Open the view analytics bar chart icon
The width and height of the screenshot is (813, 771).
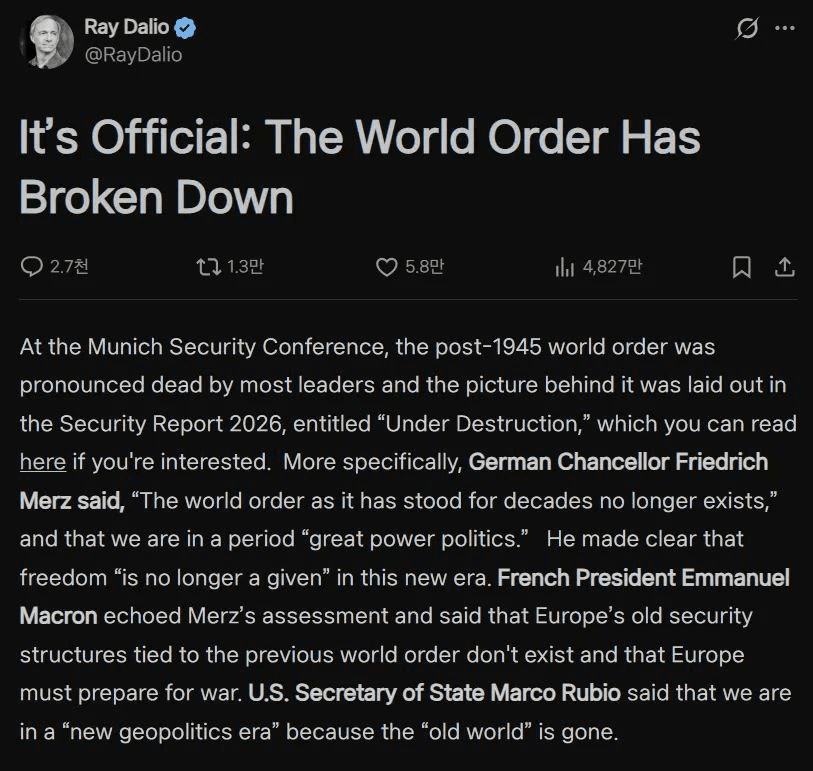coord(564,267)
